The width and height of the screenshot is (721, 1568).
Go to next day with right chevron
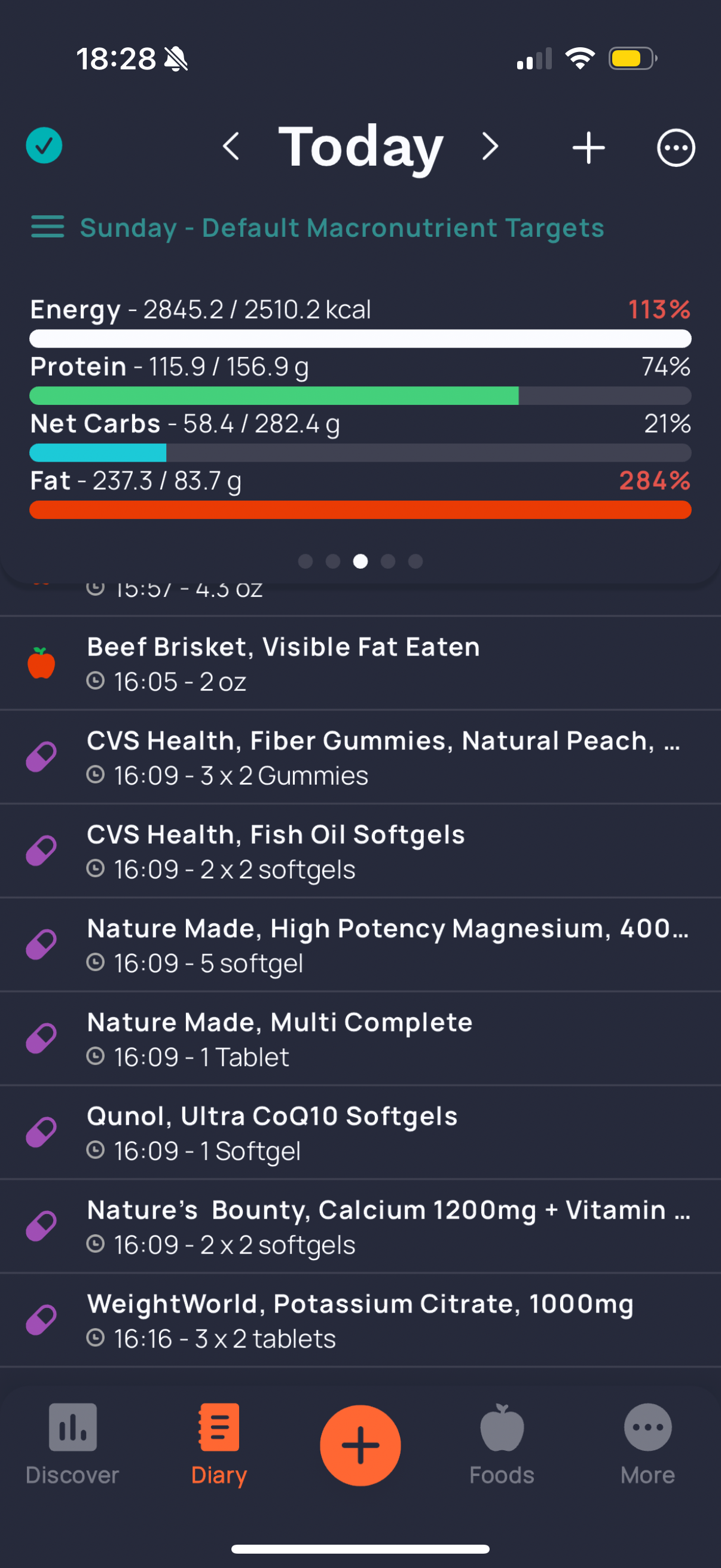[490, 147]
